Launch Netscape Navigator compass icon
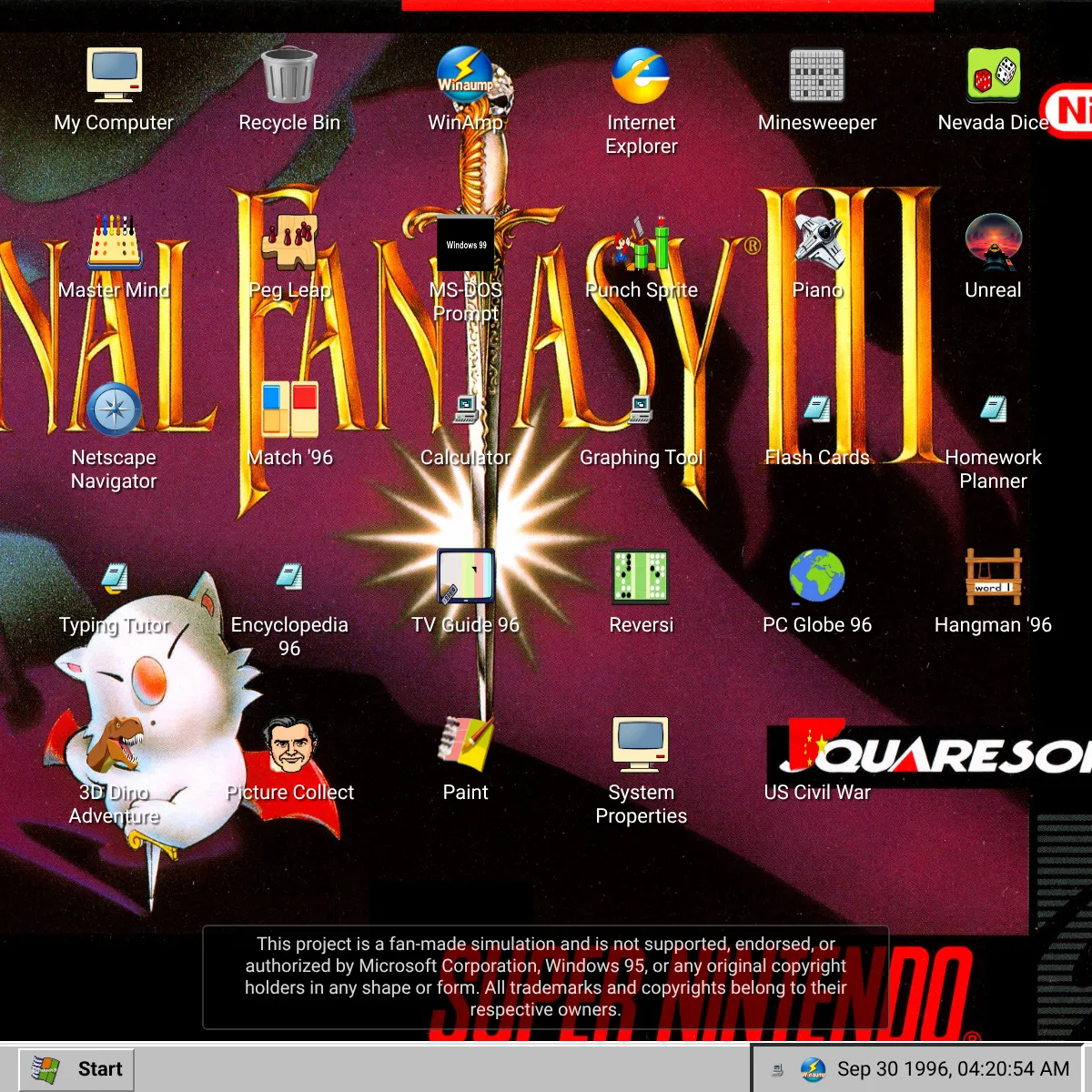This screenshot has width=1092, height=1092. point(114,410)
